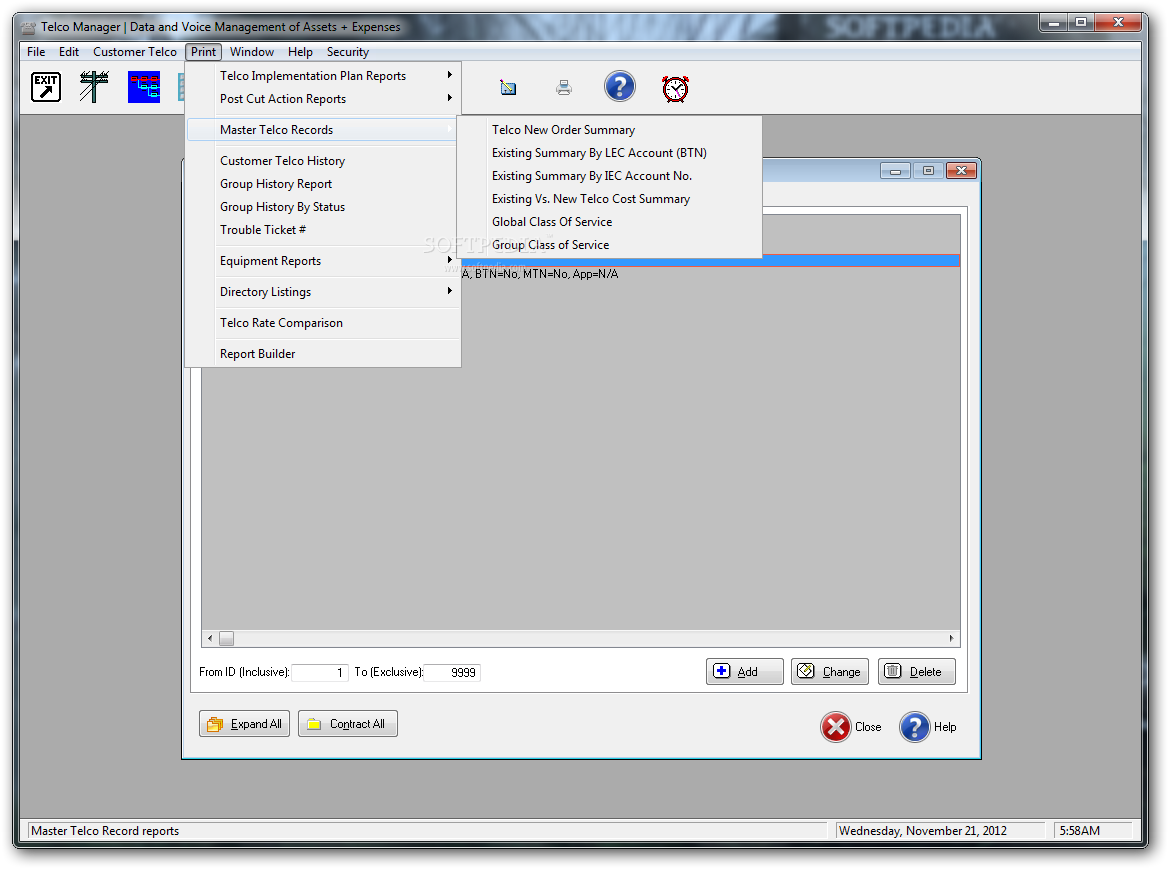The width and height of the screenshot is (1169, 869).
Task: Choose Customer Telco History report
Action: pos(324,160)
